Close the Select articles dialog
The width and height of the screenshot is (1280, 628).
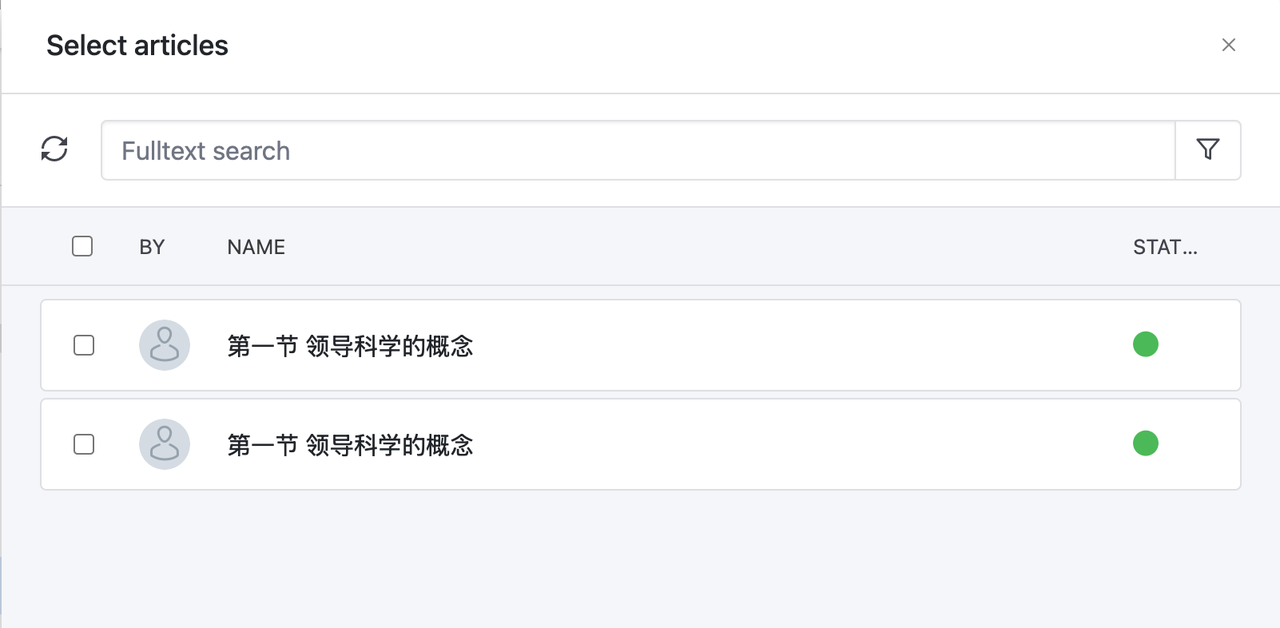(1229, 45)
